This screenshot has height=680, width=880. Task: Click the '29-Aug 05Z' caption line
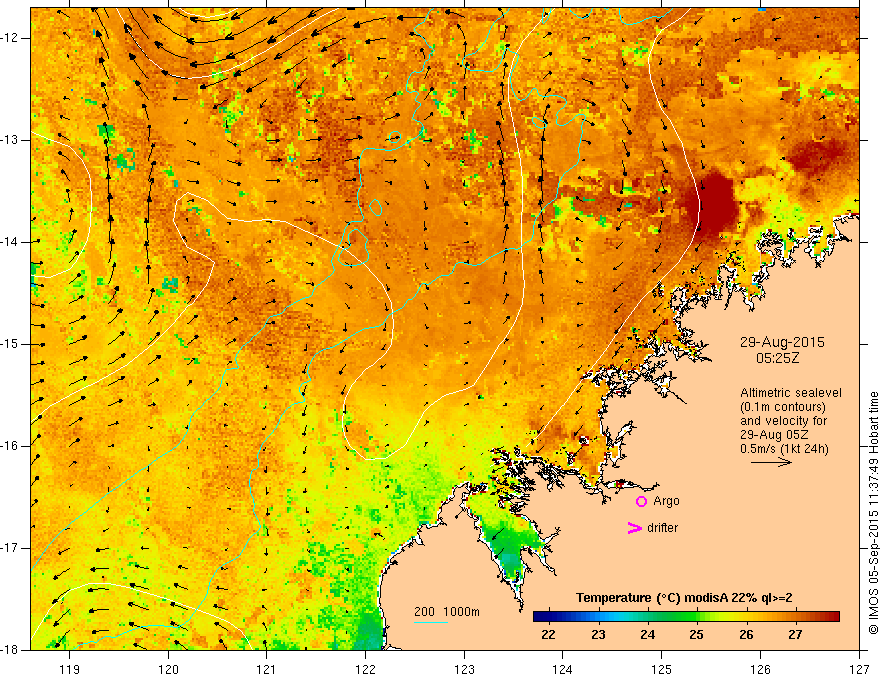pyautogui.click(x=776, y=435)
